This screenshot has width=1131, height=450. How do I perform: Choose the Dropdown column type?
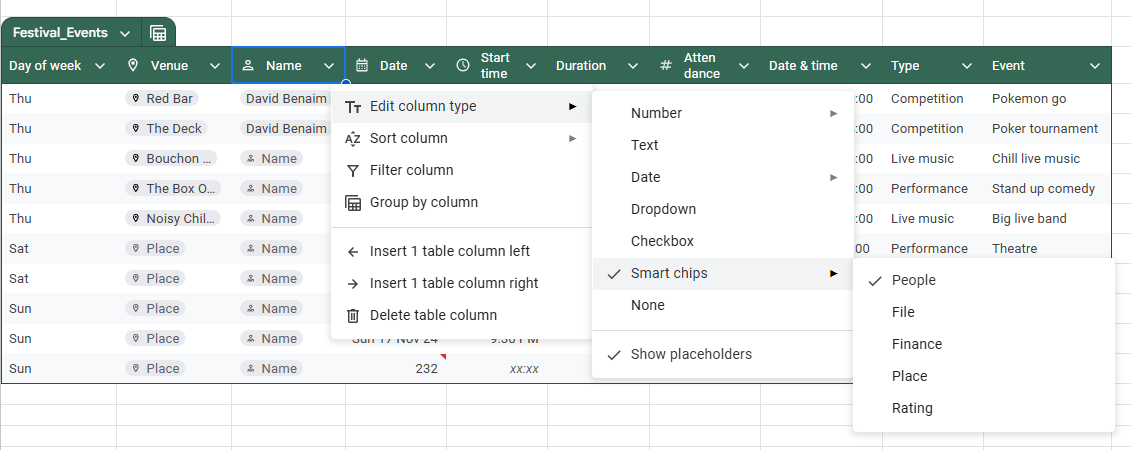tap(663, 209)
